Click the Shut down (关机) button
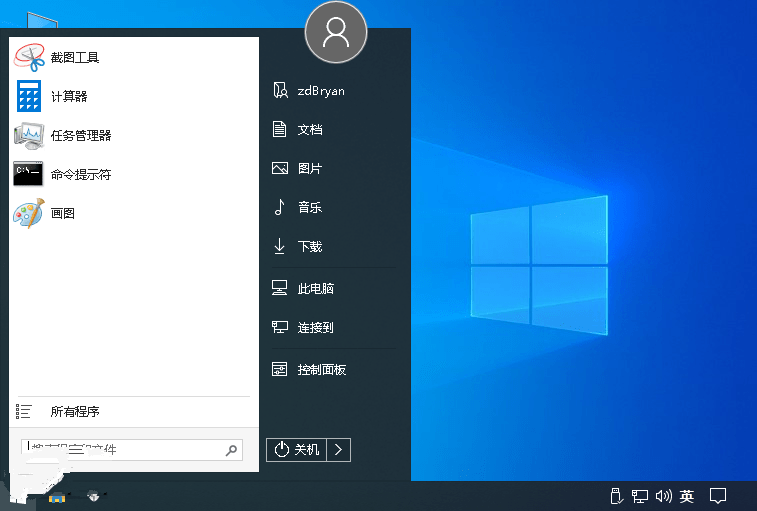The height and width of the screenshot is (511, 757). [x=297, y=450]
